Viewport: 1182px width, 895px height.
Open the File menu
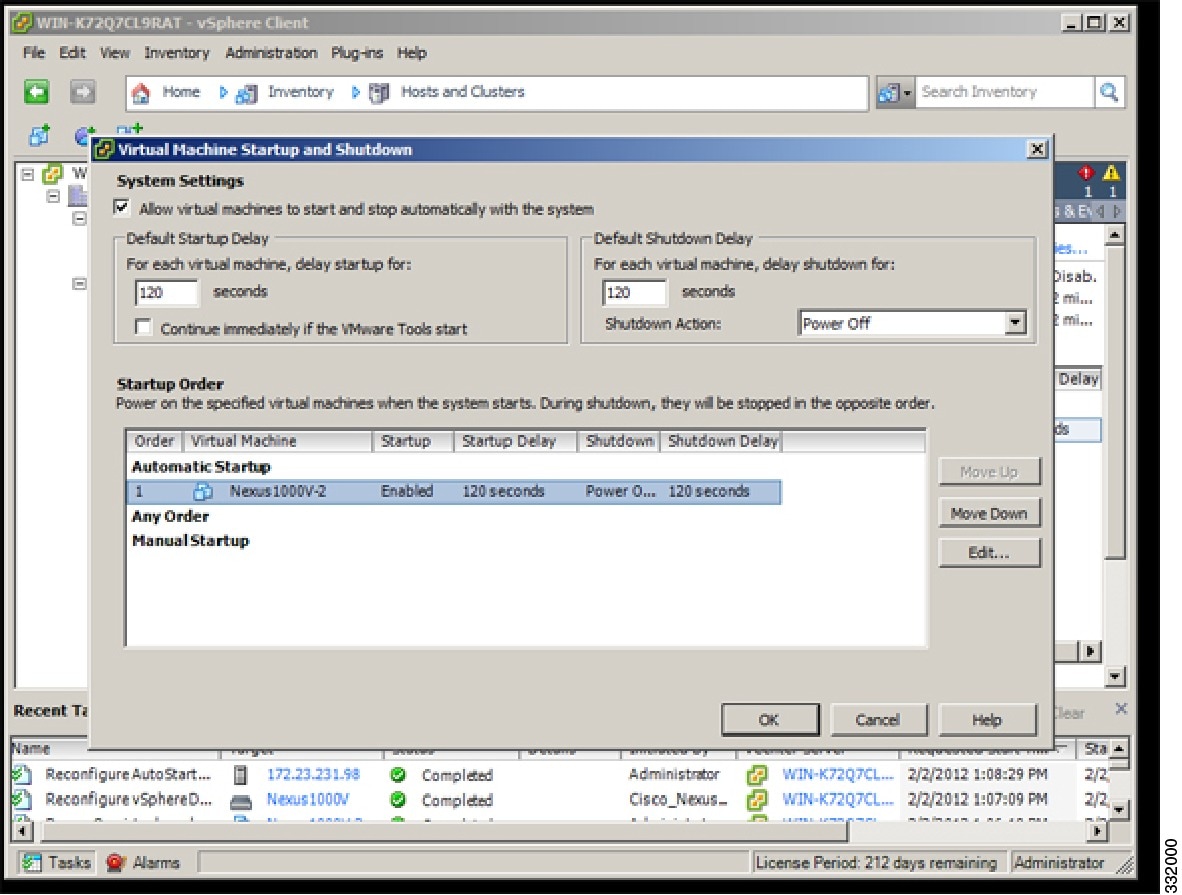tap(34, 53)
